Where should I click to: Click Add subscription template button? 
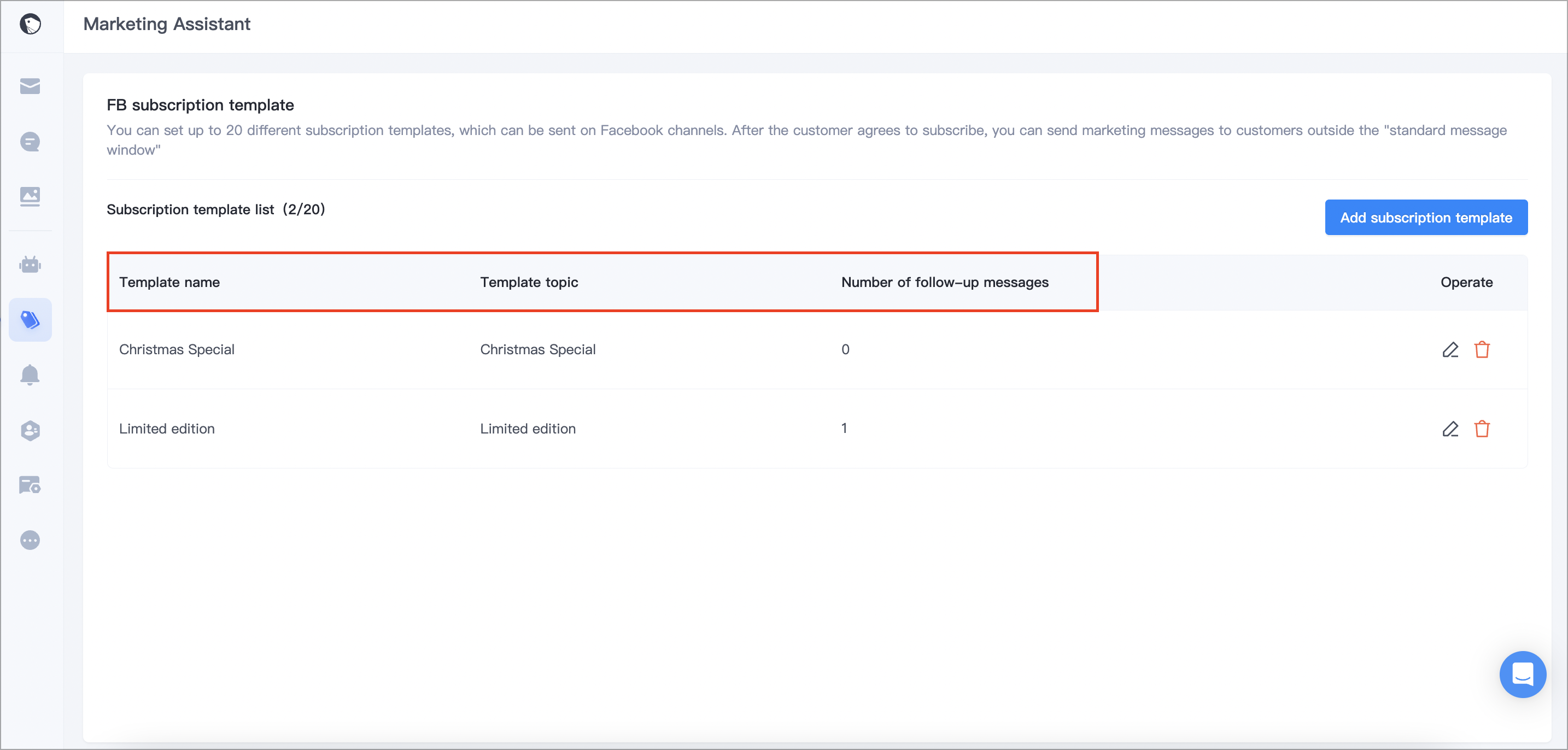[1425, 218]
